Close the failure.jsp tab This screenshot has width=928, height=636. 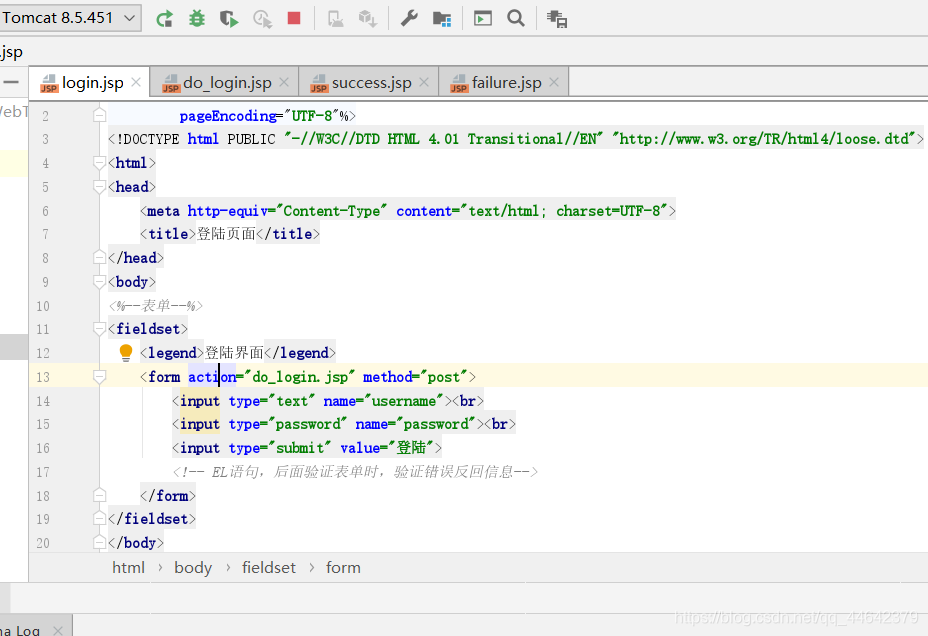[554, 82]
